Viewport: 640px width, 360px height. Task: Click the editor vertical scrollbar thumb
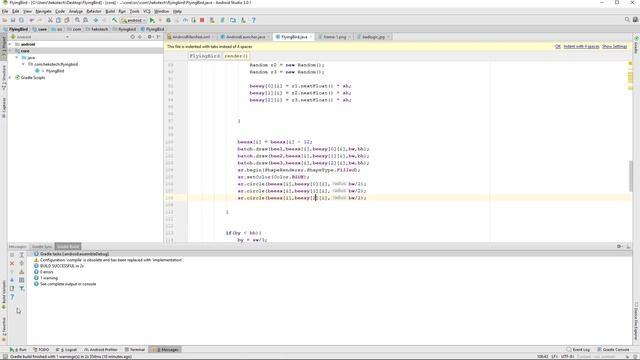point(631,176)
